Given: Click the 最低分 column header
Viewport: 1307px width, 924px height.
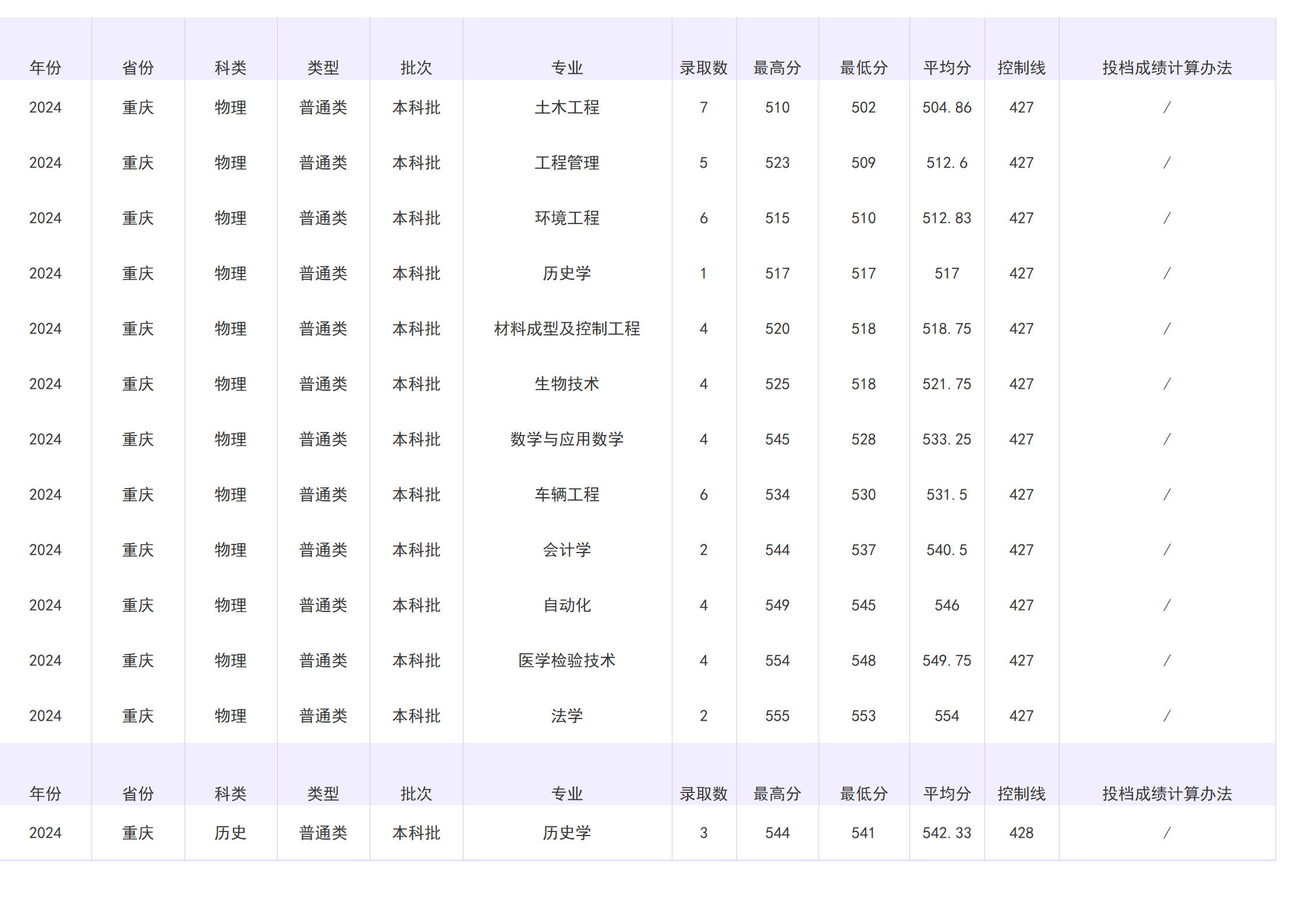Looking at the screenshot, I should [x=863, y=67].
